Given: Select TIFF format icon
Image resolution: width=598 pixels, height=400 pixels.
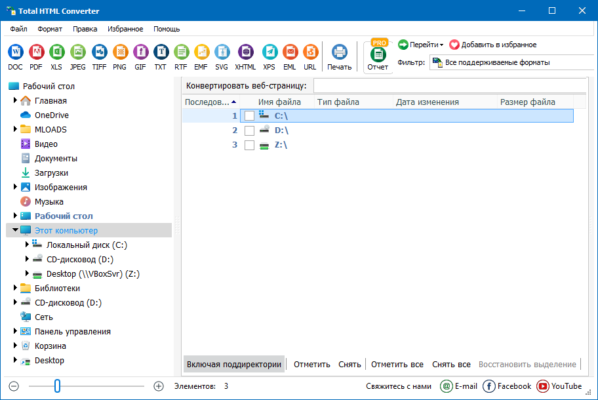Looking at the screenshot, I should pyautogui.click(x=99, y=52).
